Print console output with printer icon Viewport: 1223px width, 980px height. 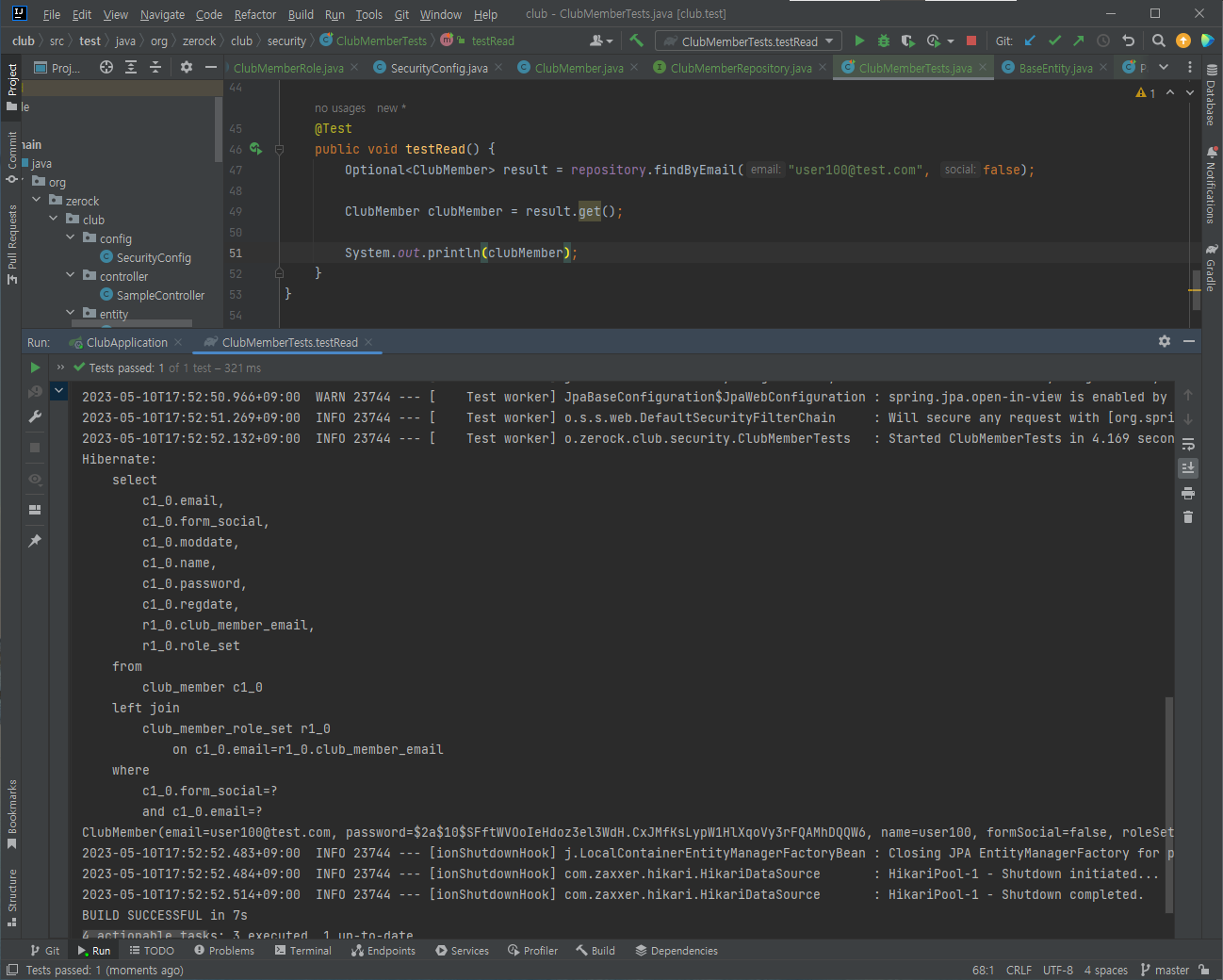pos(1188,493)
